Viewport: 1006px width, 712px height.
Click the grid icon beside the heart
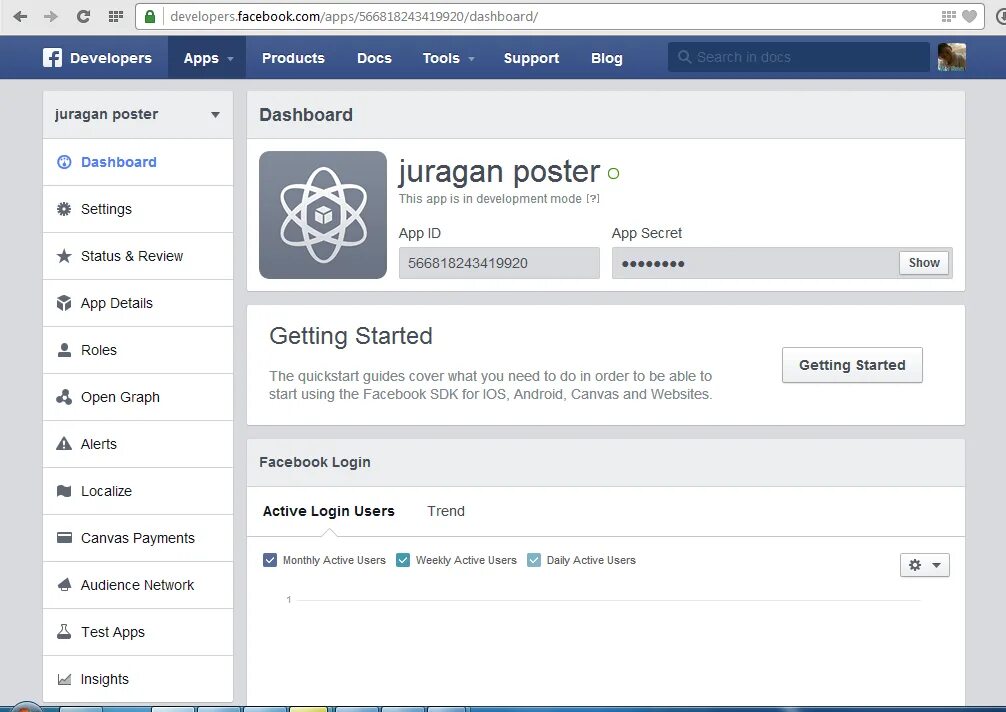(x=948, y=16)
